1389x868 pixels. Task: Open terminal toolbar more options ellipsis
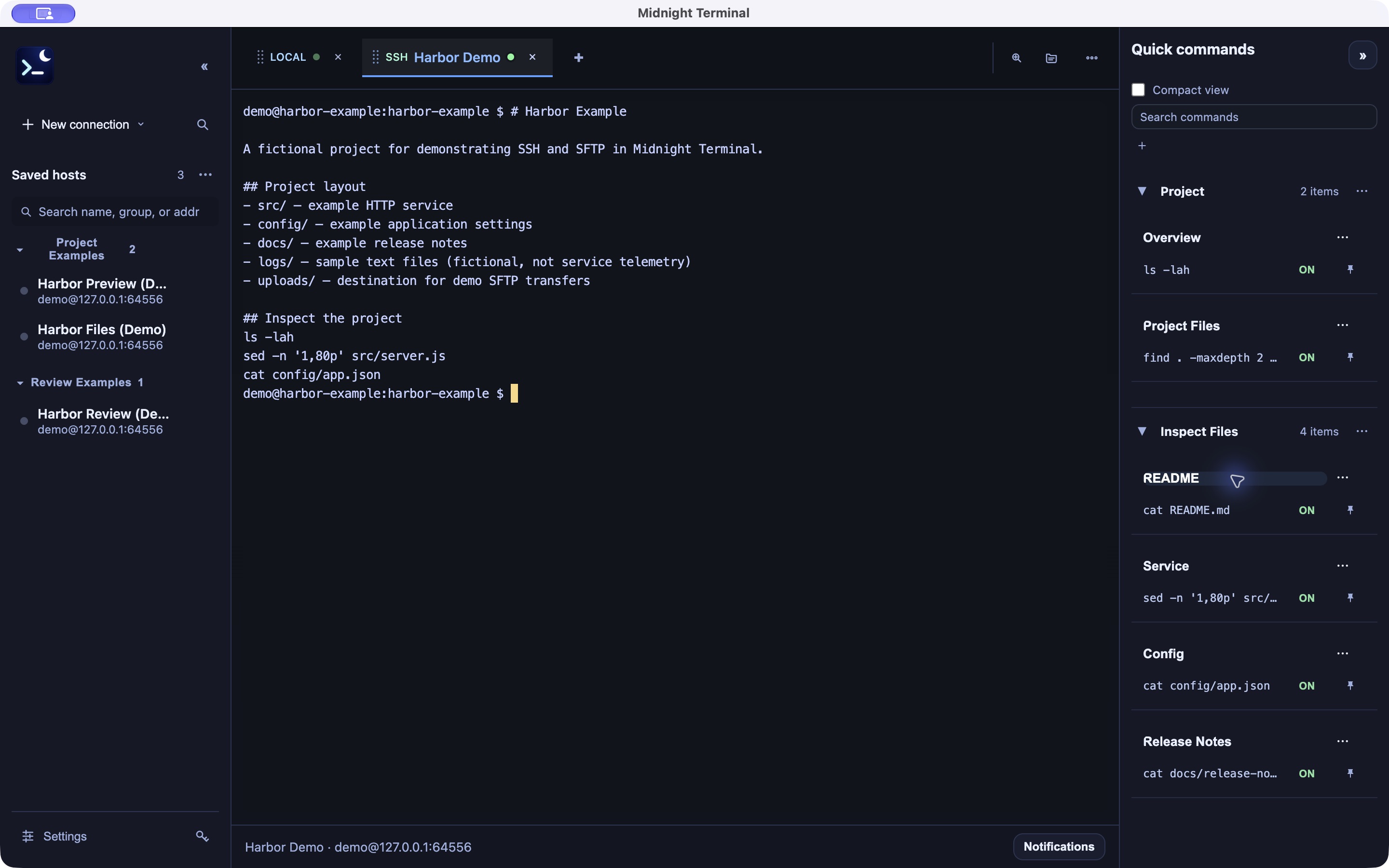[x=1092, y=57]
